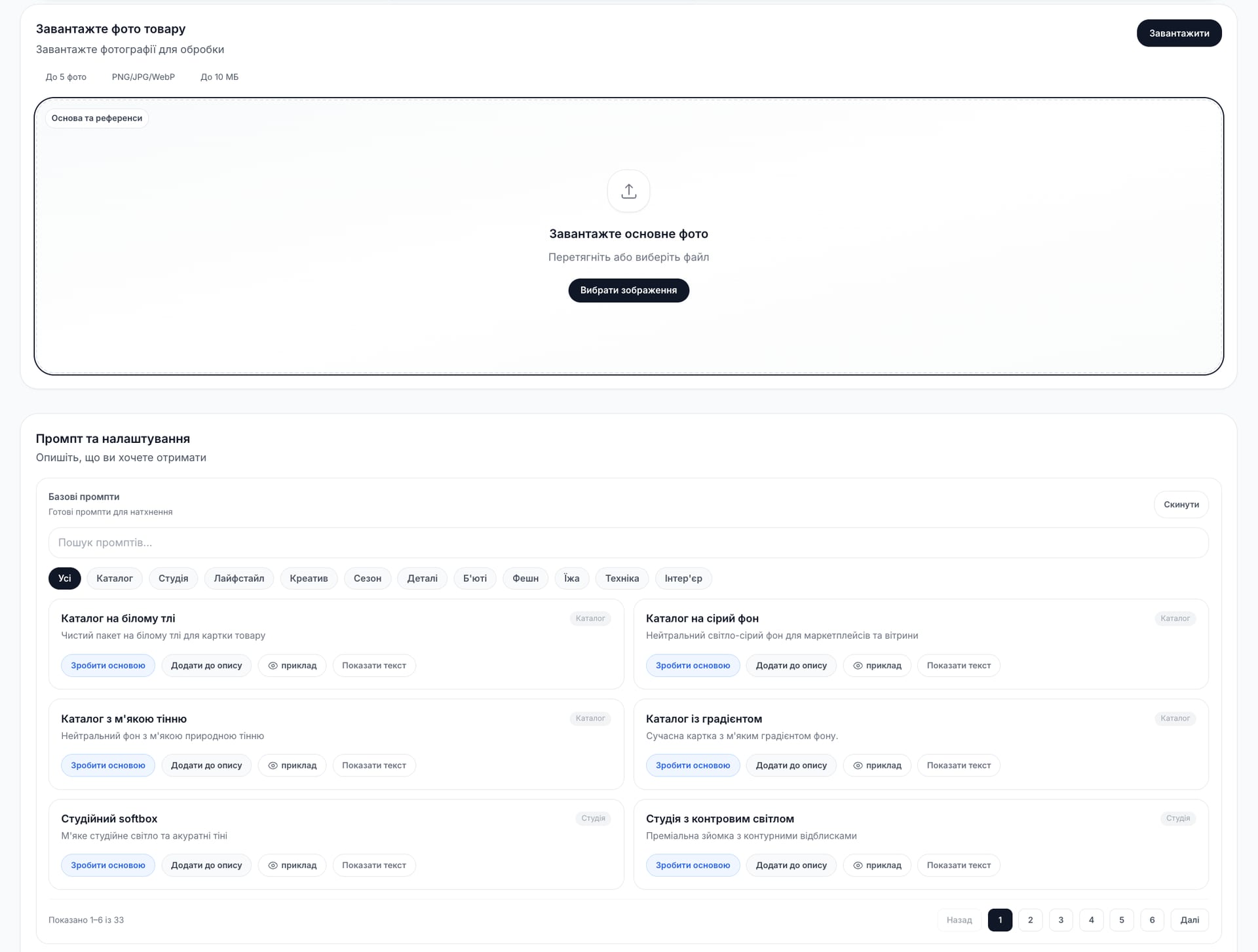Show example for Каталог на сірий фон

coord(877,665)
